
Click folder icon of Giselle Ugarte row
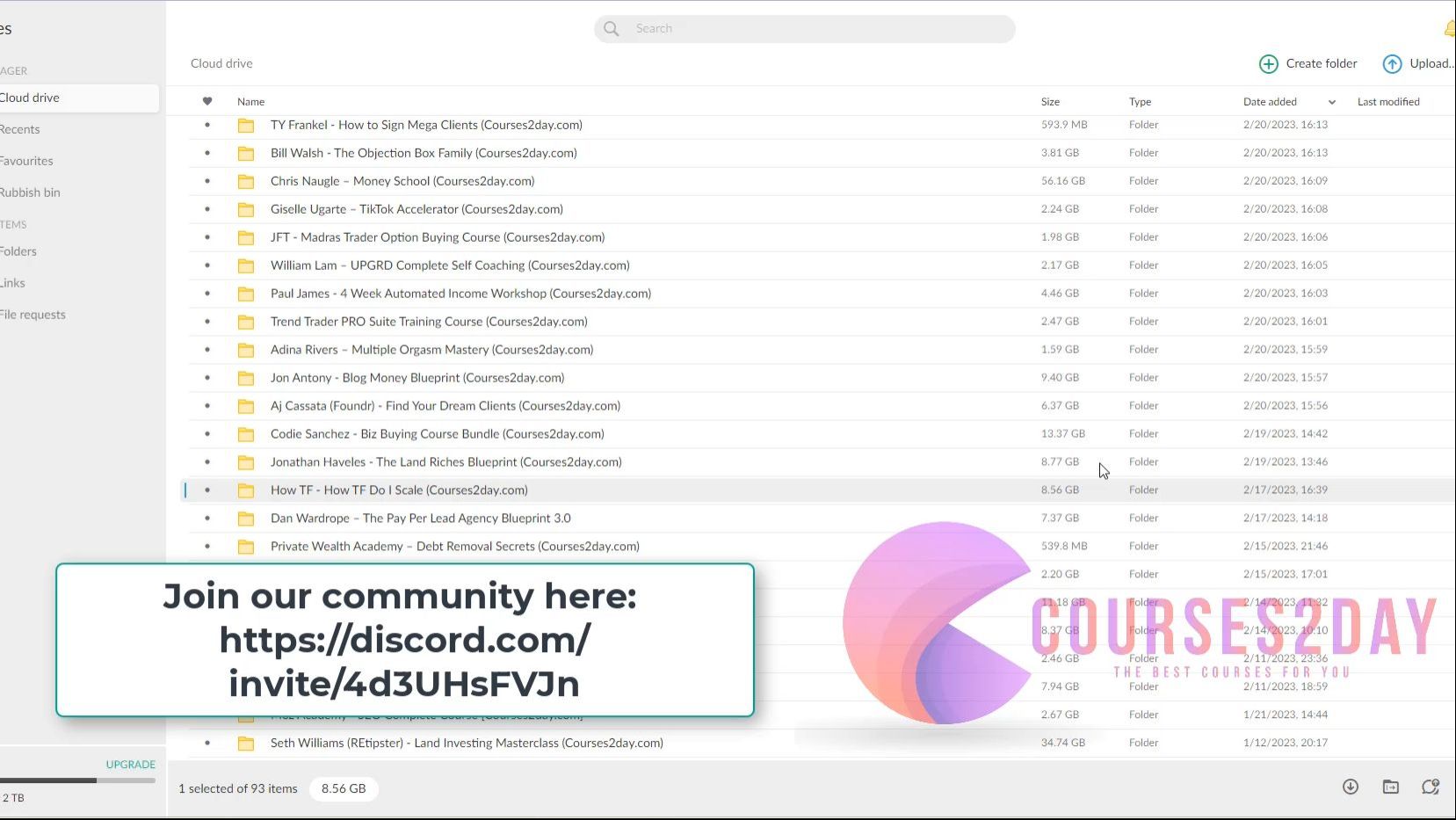[246, 210]
